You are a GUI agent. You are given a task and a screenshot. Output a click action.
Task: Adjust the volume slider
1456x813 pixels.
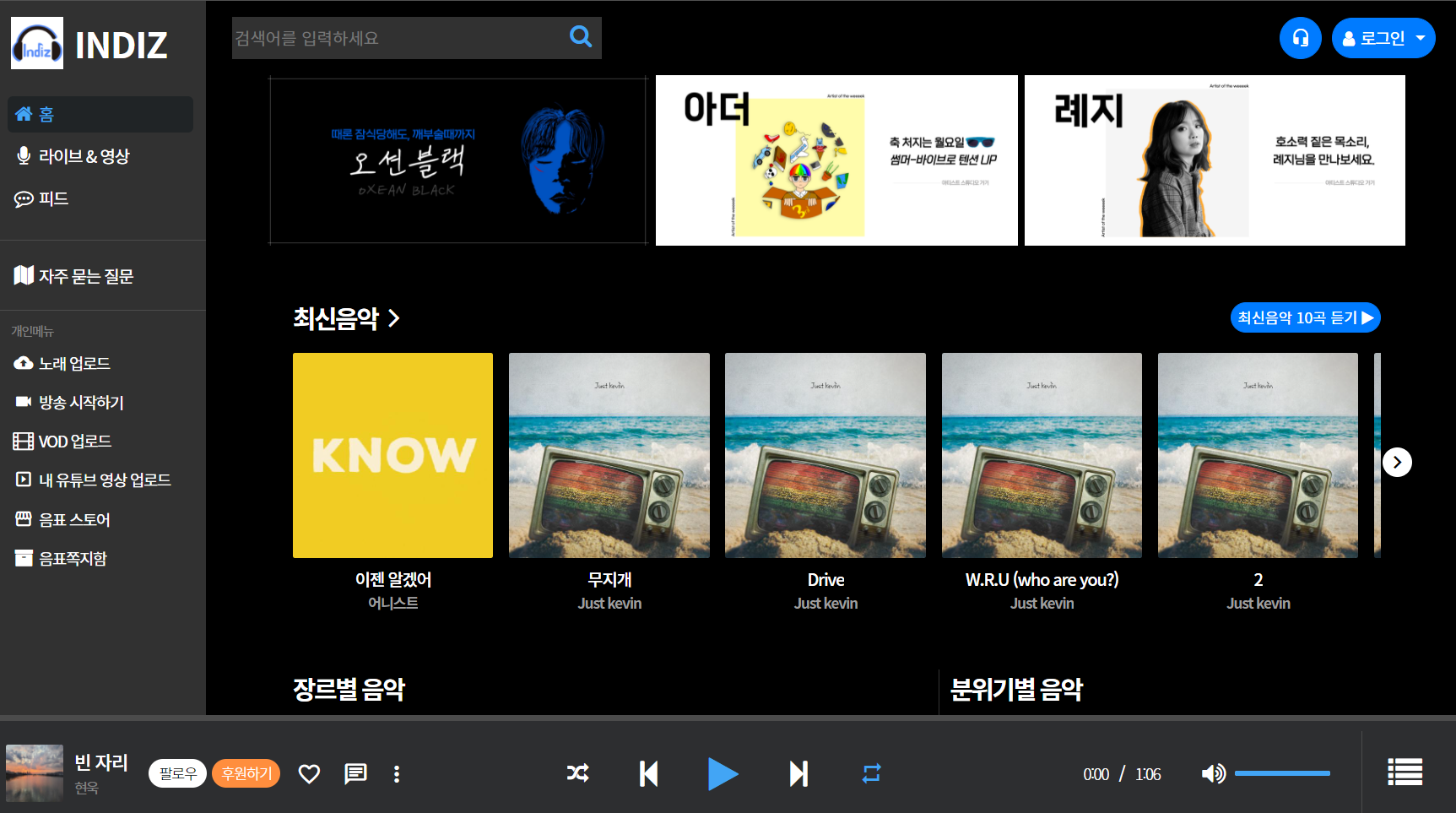1282,773
